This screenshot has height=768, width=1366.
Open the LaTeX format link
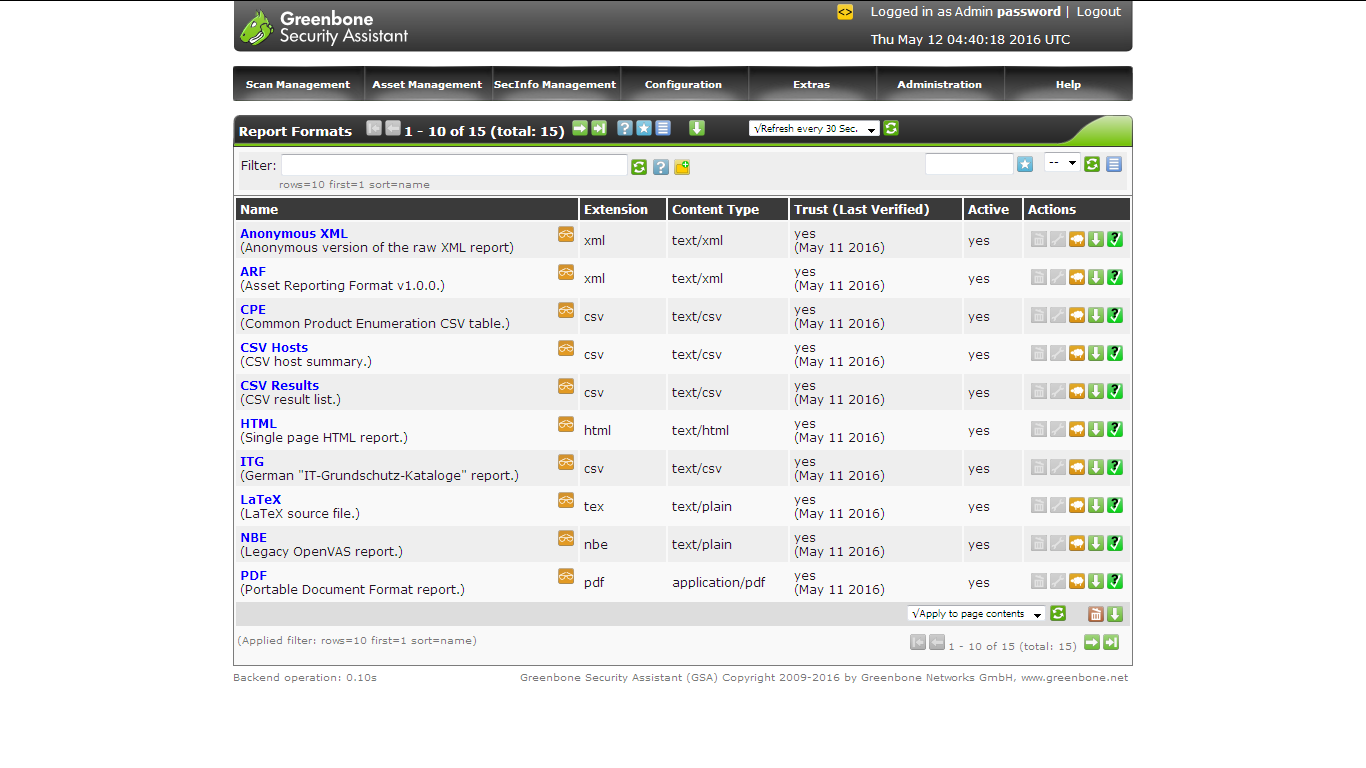point(260,499)
